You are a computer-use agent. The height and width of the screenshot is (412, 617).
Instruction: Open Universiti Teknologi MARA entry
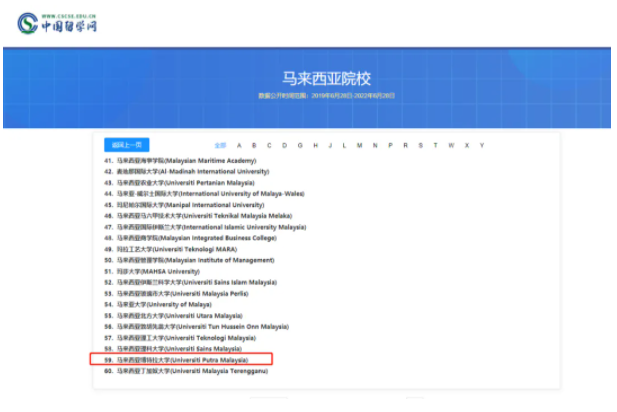point(170,249)
